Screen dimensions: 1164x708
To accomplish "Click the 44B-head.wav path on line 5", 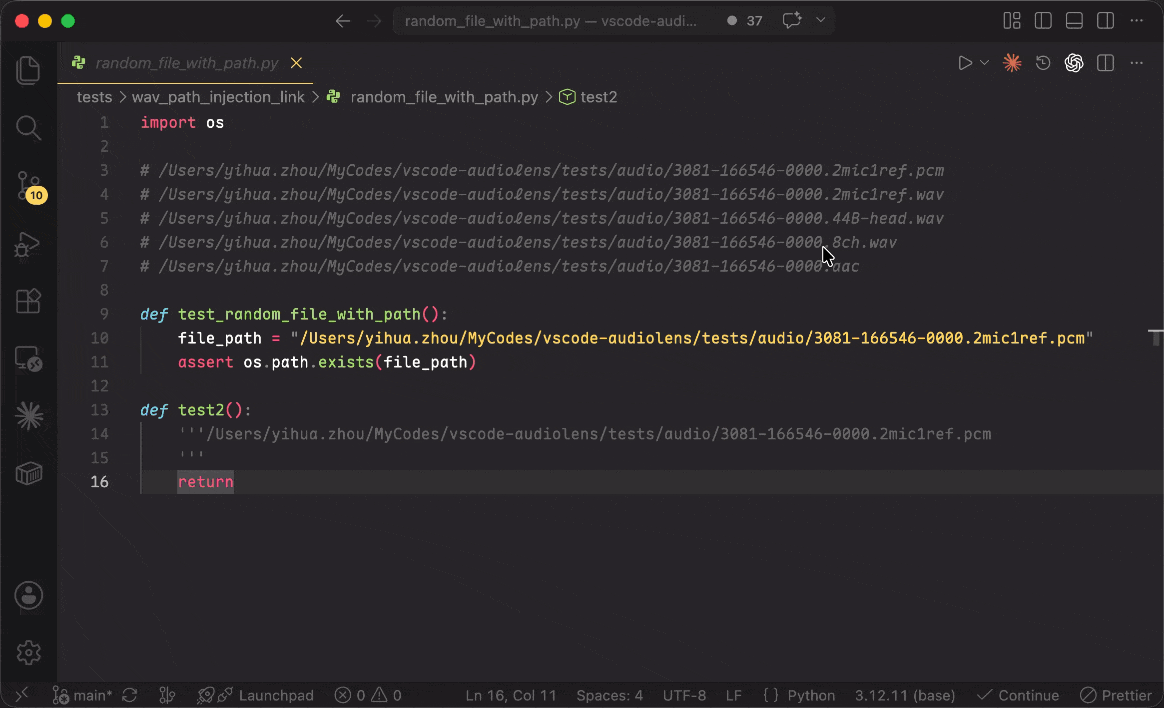I will pos(542,218).
